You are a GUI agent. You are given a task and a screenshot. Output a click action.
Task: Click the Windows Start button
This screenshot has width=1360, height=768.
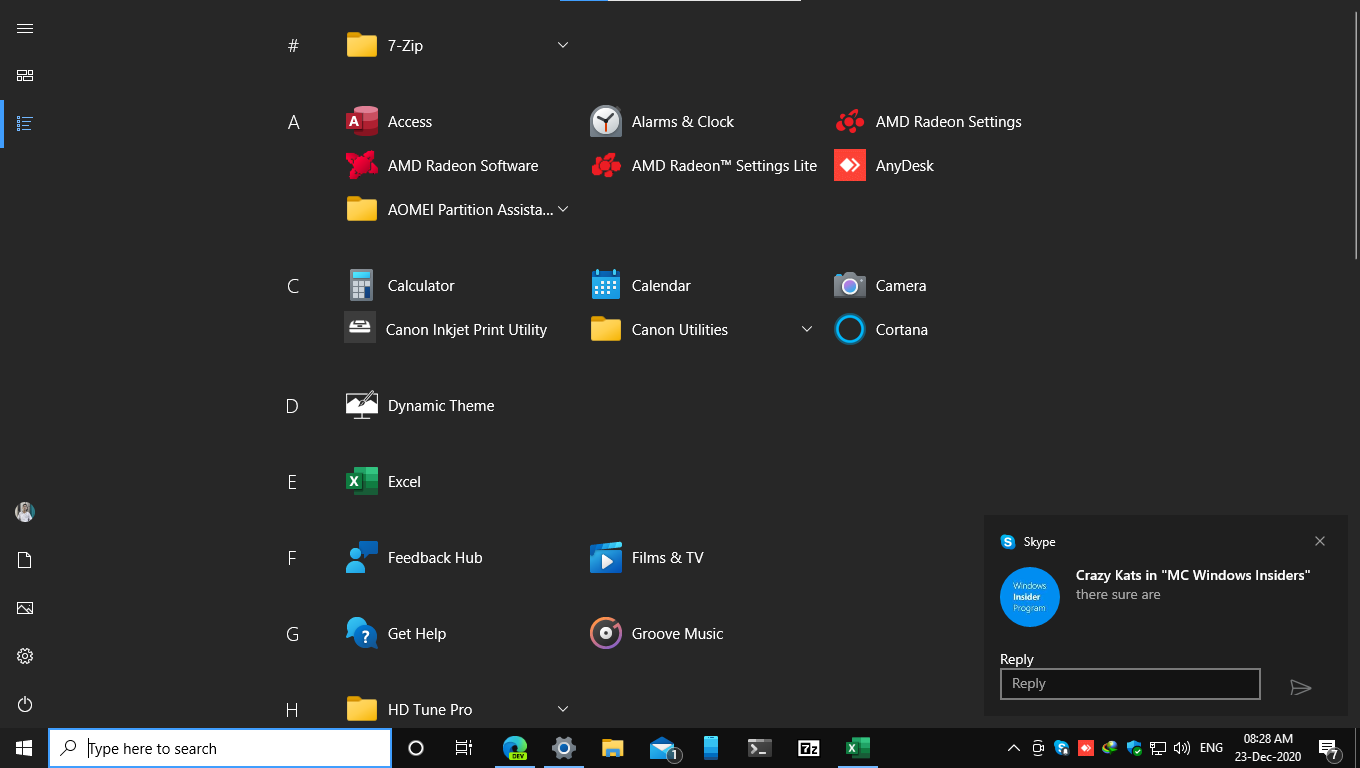click(24, 748)
